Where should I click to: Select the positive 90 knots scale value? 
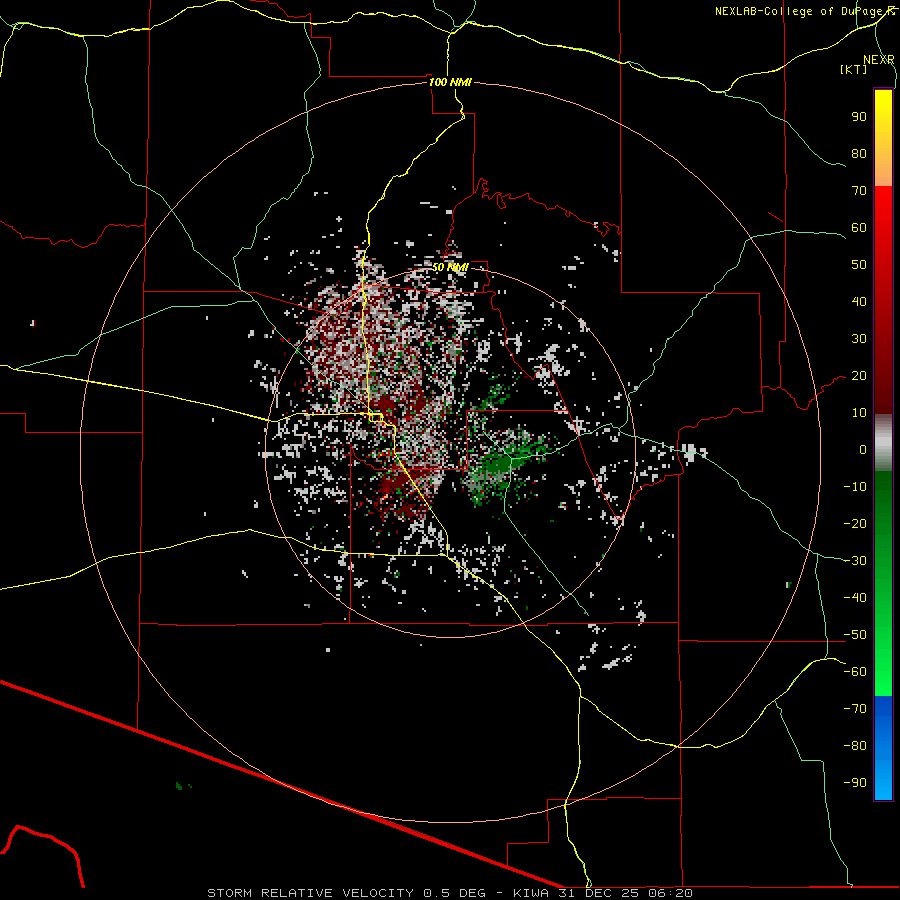859,117
